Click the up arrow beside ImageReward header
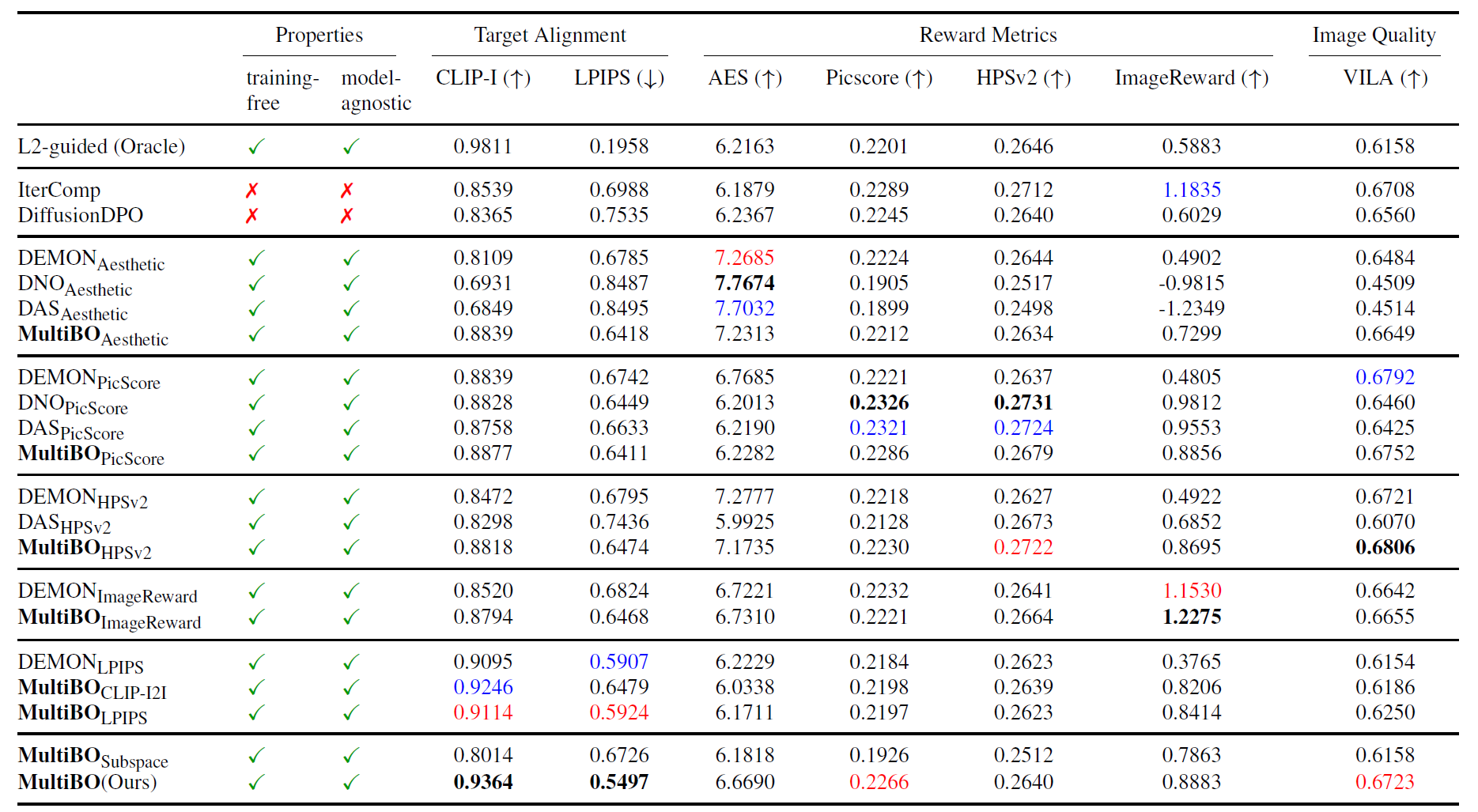Screen dimensions: 1478x812 [1255, 79]
